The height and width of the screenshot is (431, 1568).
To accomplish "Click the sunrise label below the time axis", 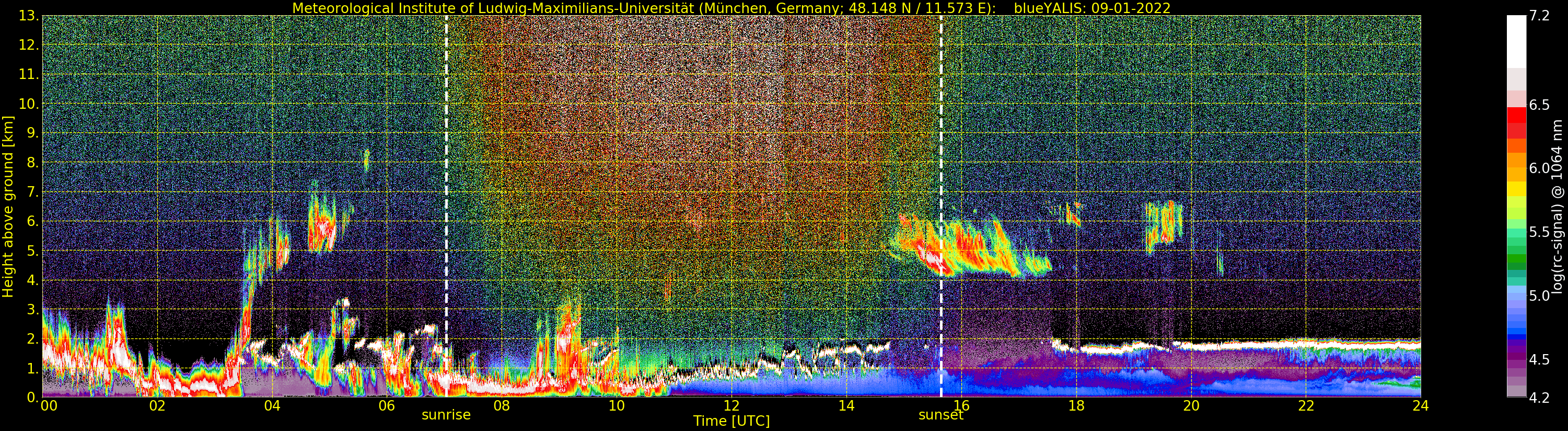I will point(446,415).
